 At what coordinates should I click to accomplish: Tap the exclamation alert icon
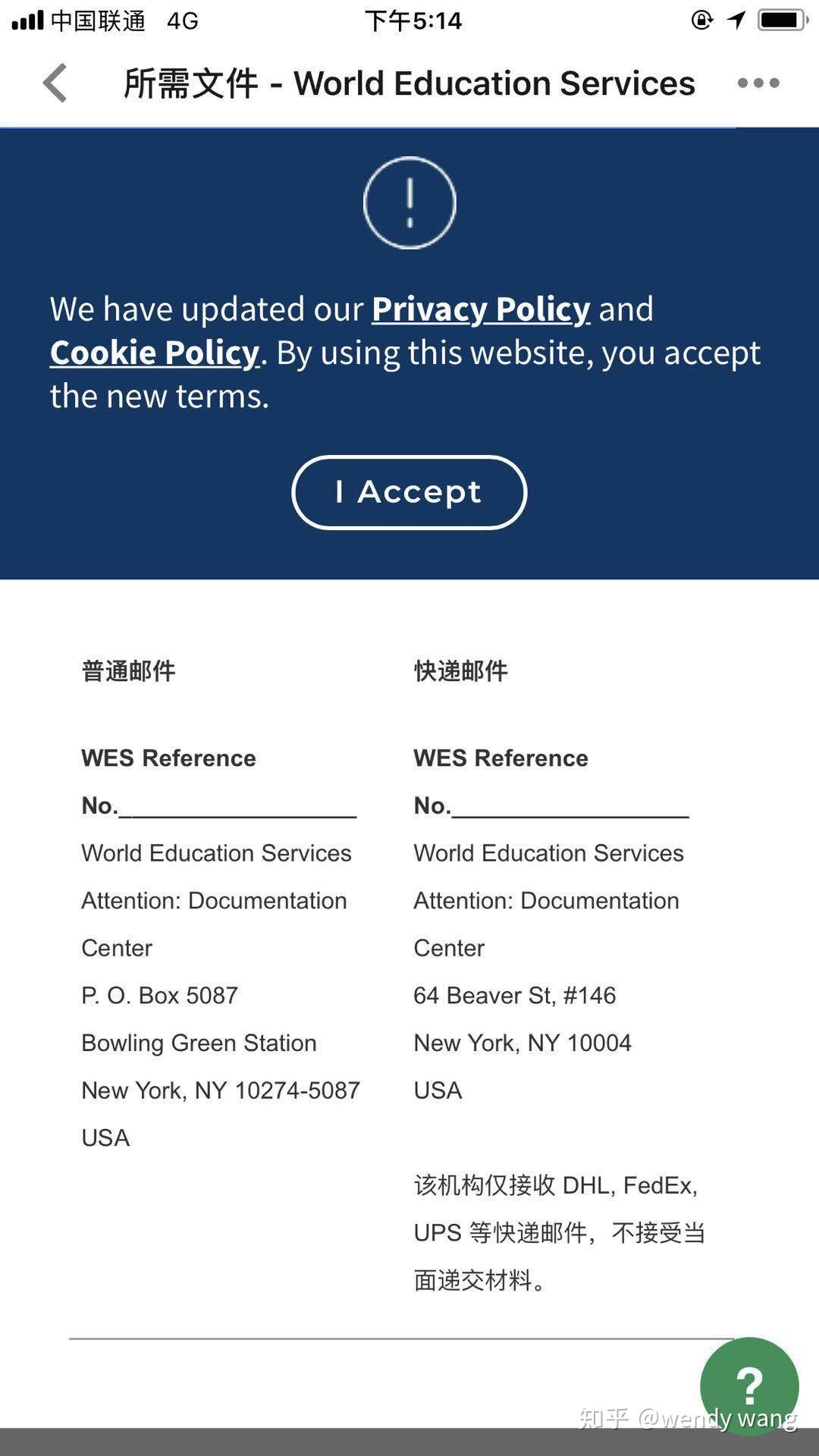pyautogui.click(x=409, y=202)
